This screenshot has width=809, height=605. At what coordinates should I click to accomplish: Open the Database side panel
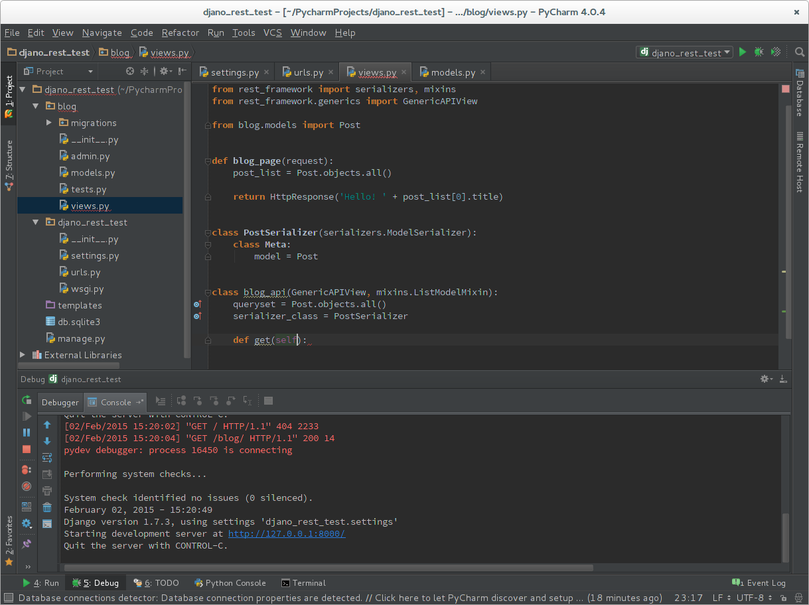(800, 93)
